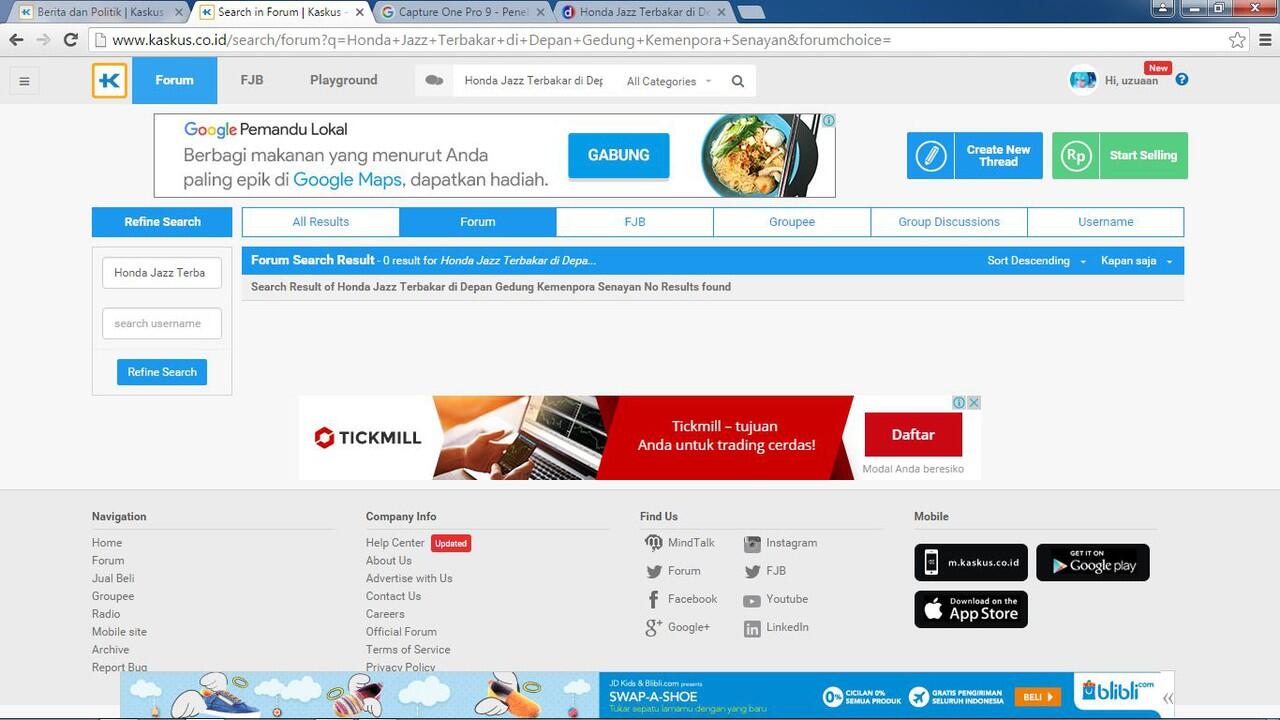Click the m.kaskus.co.id mobile button

[971, 563]
